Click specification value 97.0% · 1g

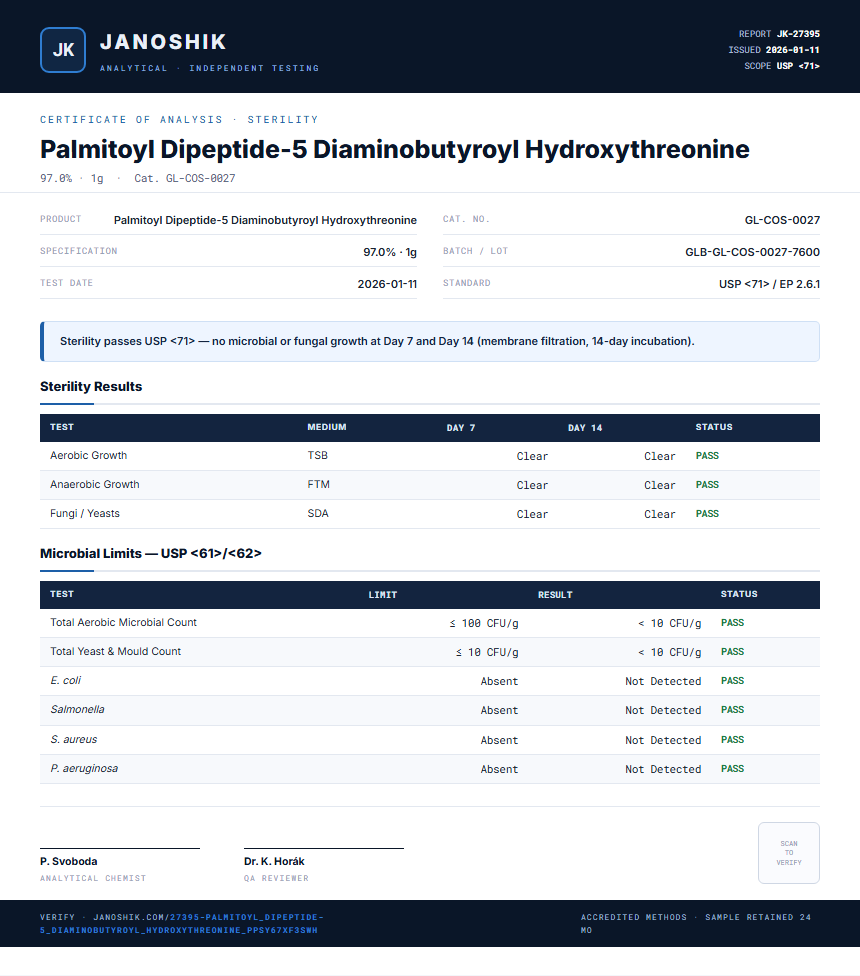[390, 252]
